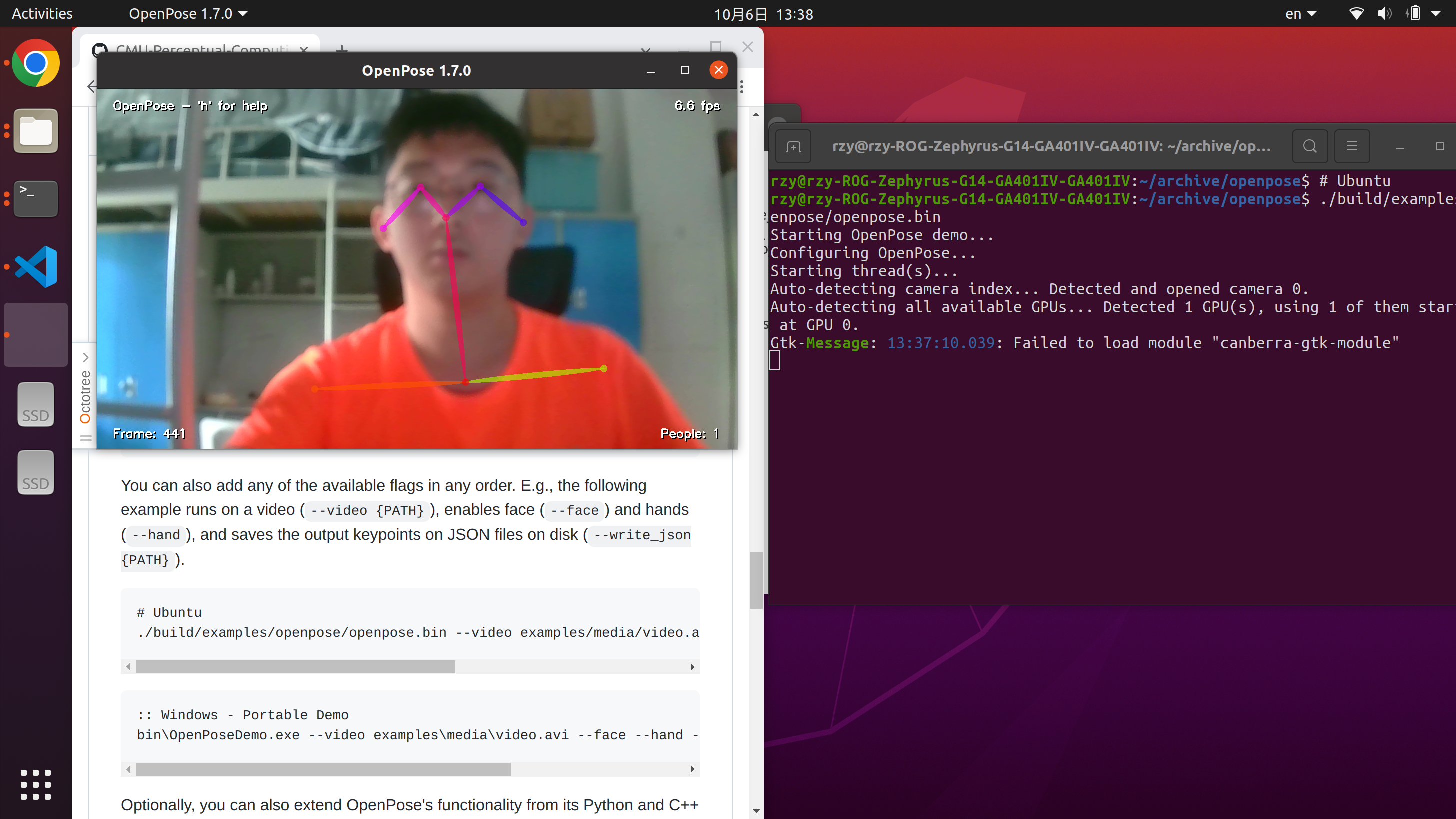Image resolution: width=1456 pixels, height=819 pixels.
Task: Maximize the OpenPose window
Action: pyautogui.click(x=684, y=70)
